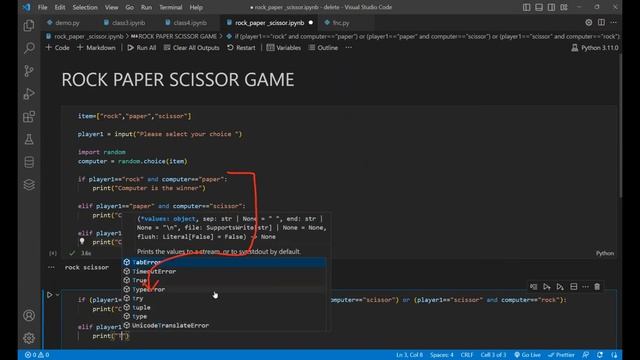The height and width of the screenshot is (360, 640).
Task: Expand run options arrow beside cell play button
Action: 58,295
